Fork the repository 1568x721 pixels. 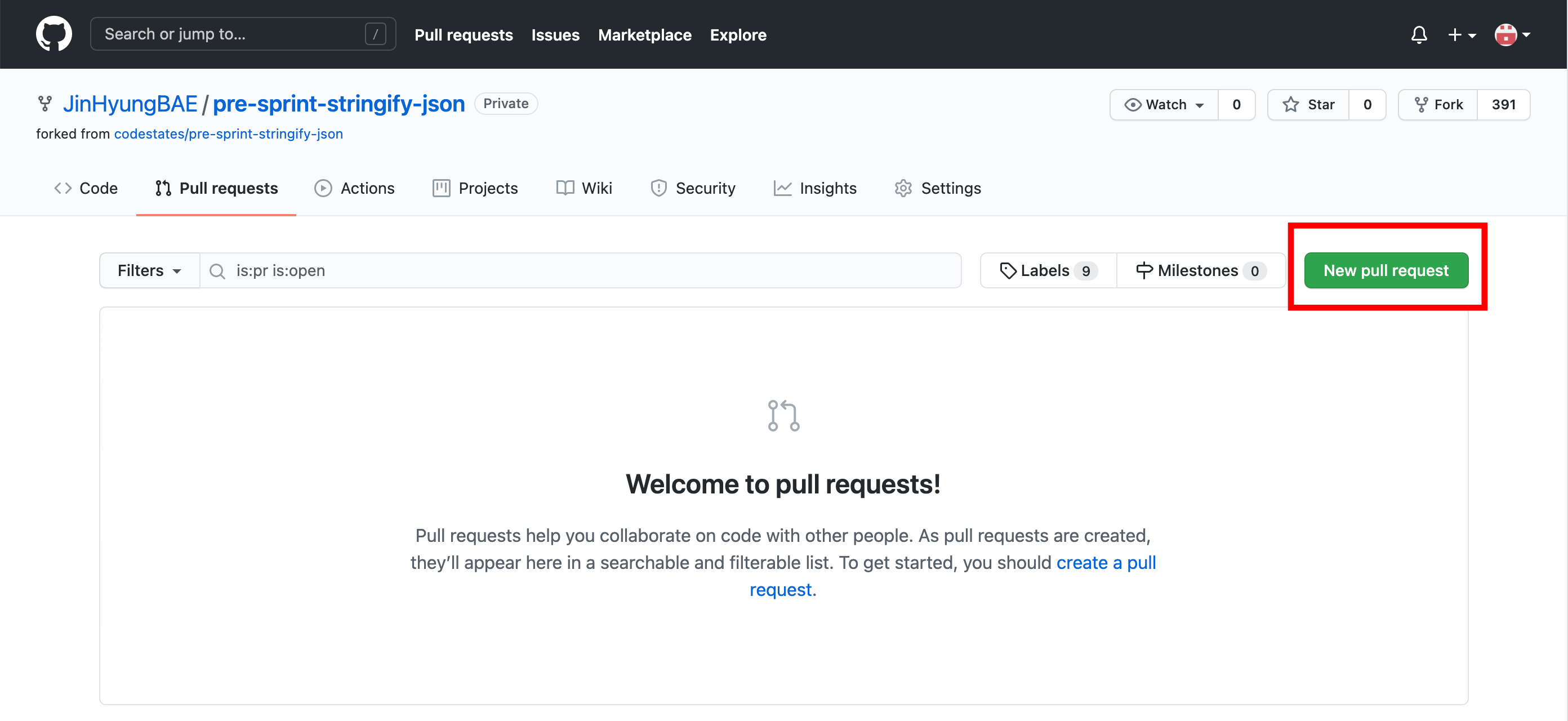tap(1438, 105)
